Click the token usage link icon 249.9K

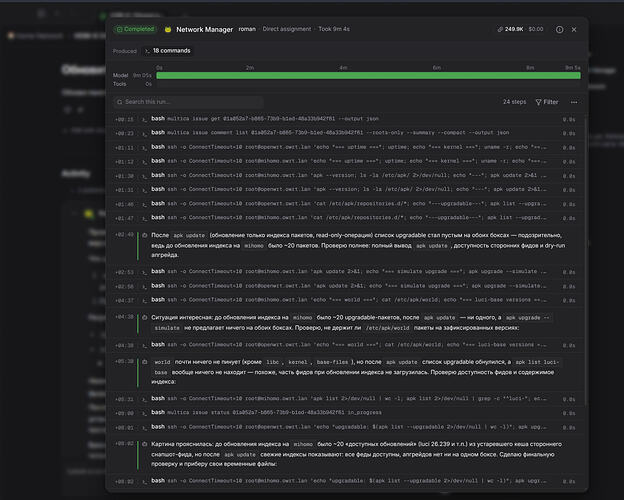tap(500, 29)
